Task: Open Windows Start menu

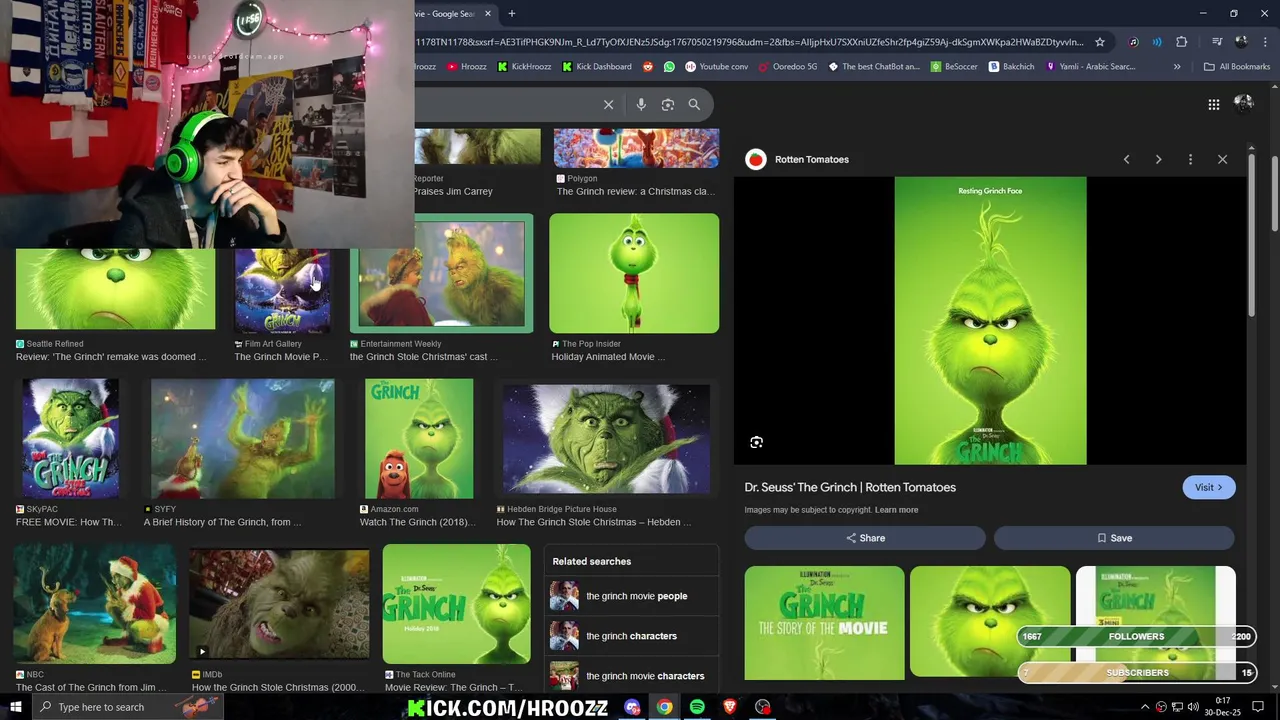Action: [x=15, y=707]
